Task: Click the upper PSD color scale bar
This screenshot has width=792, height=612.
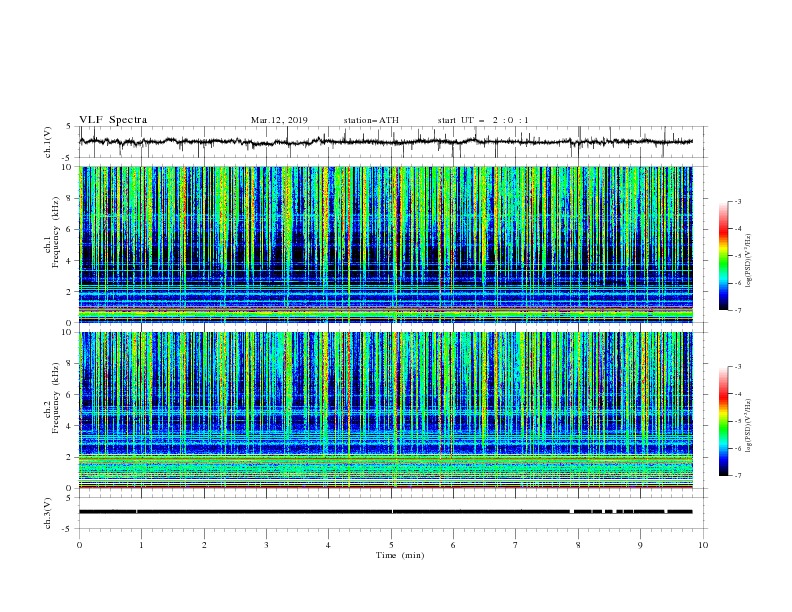Action: 723,256
